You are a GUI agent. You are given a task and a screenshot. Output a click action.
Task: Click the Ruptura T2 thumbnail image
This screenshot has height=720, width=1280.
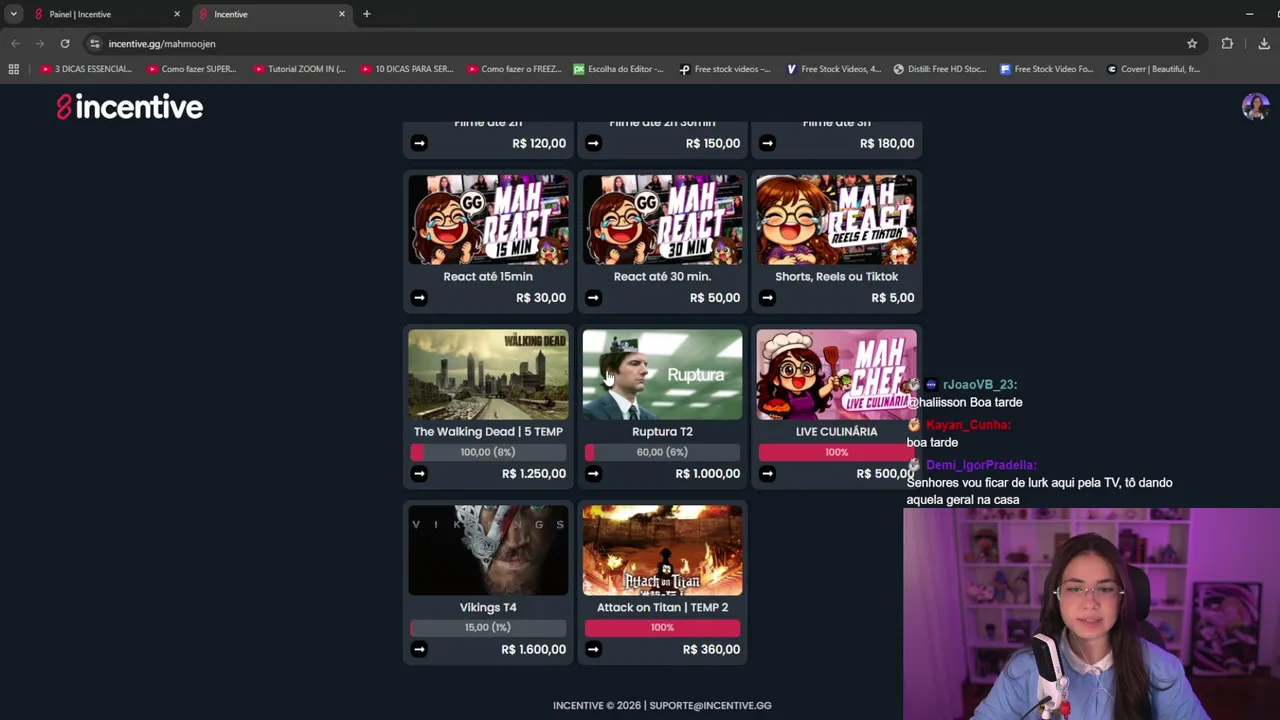pyautogui.click(x=662, y=375)
